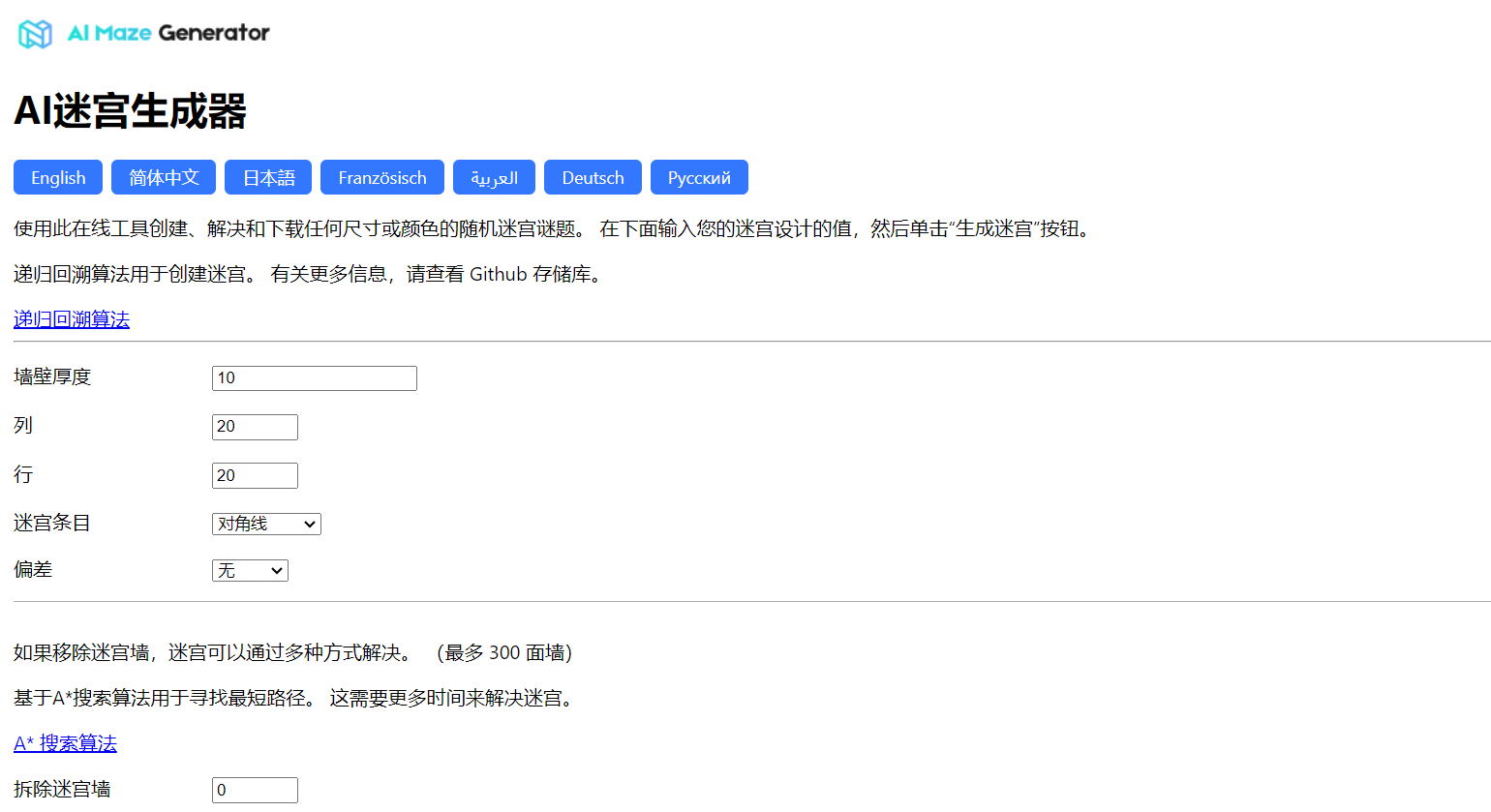Click the 列 columns input field

tap(255, 427)
